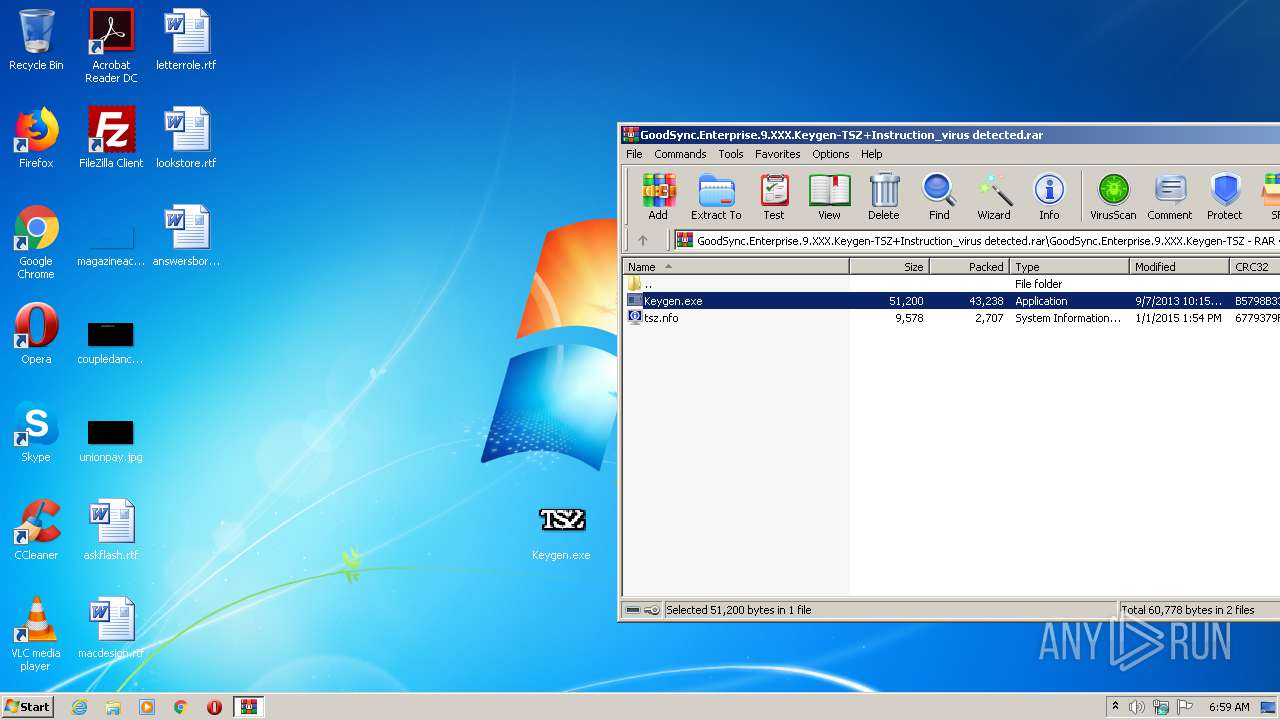The width and height of the screenshot is (1280, 720).
Task: Select VLC media player desktop shortcut
Action: [36, 634]
